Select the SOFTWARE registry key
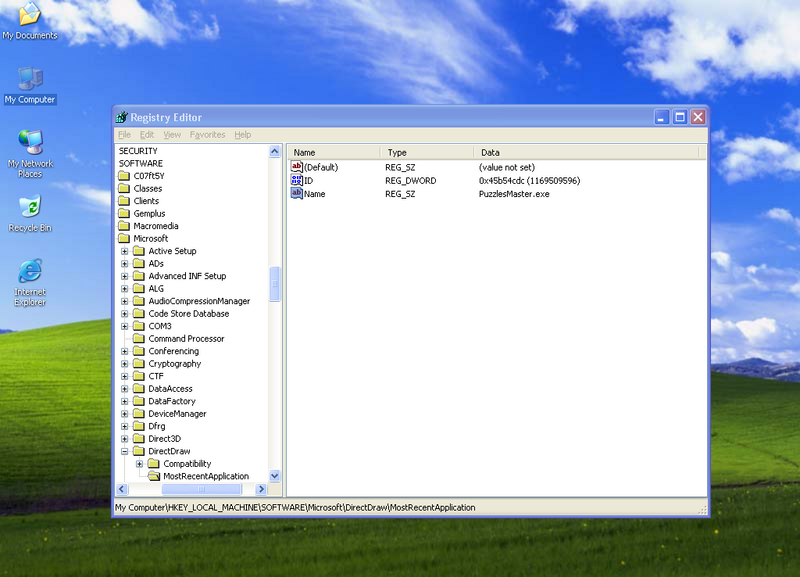The image size is (800, 577). (141, 163)
